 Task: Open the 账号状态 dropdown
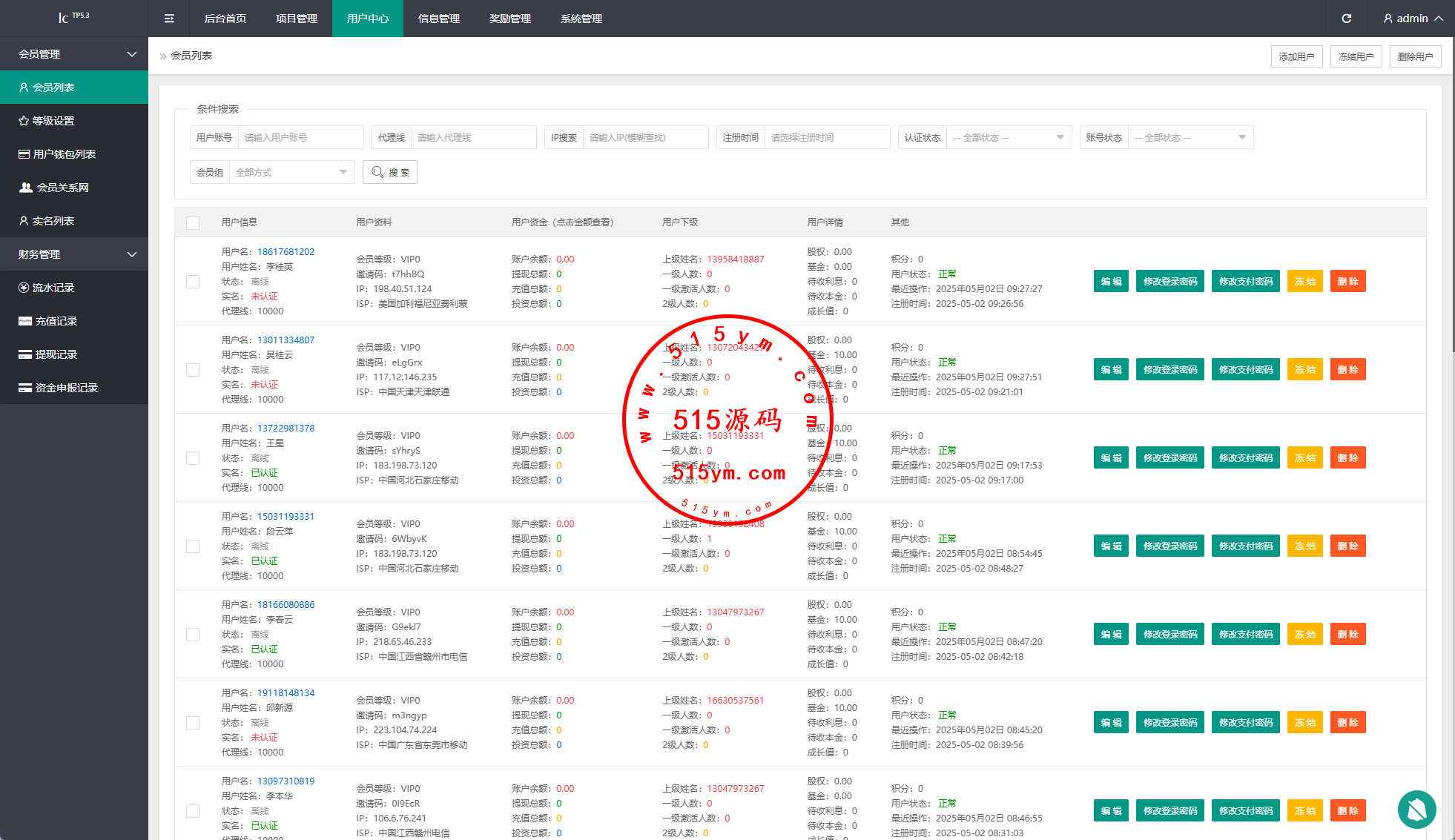pyautogui.click(x=1190, y=138)
